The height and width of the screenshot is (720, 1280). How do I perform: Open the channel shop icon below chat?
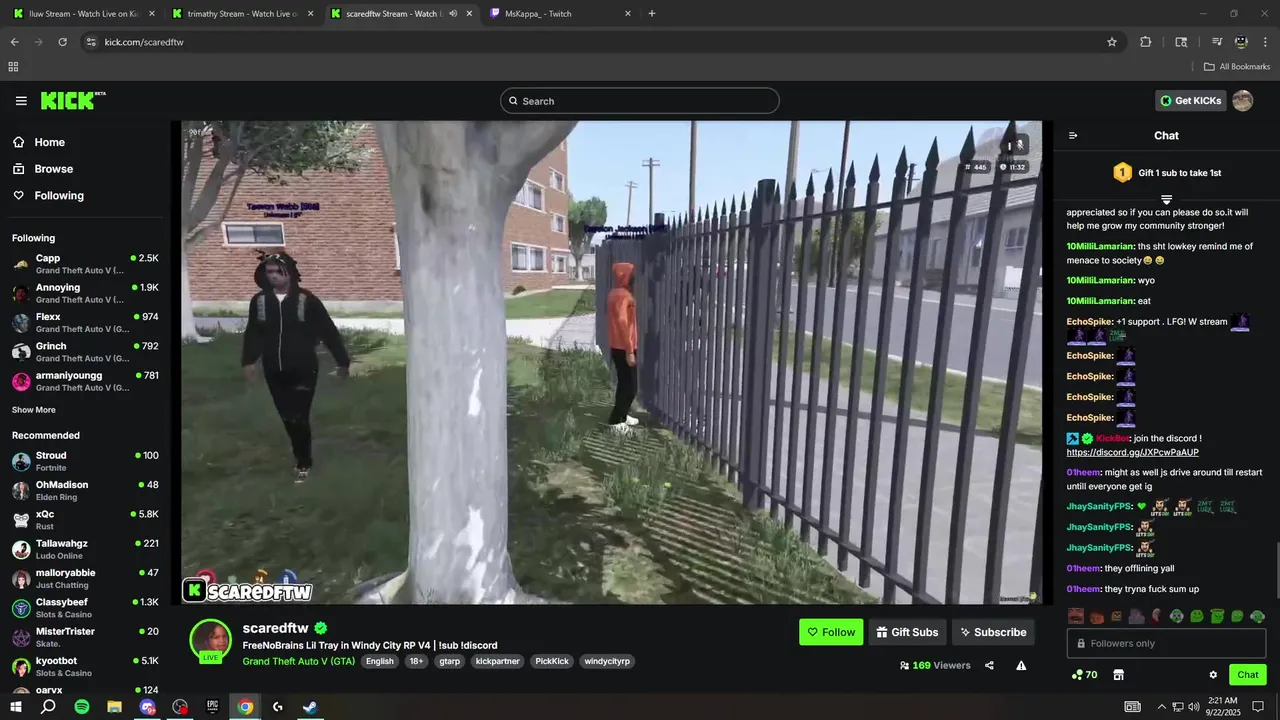[1118, 675]
